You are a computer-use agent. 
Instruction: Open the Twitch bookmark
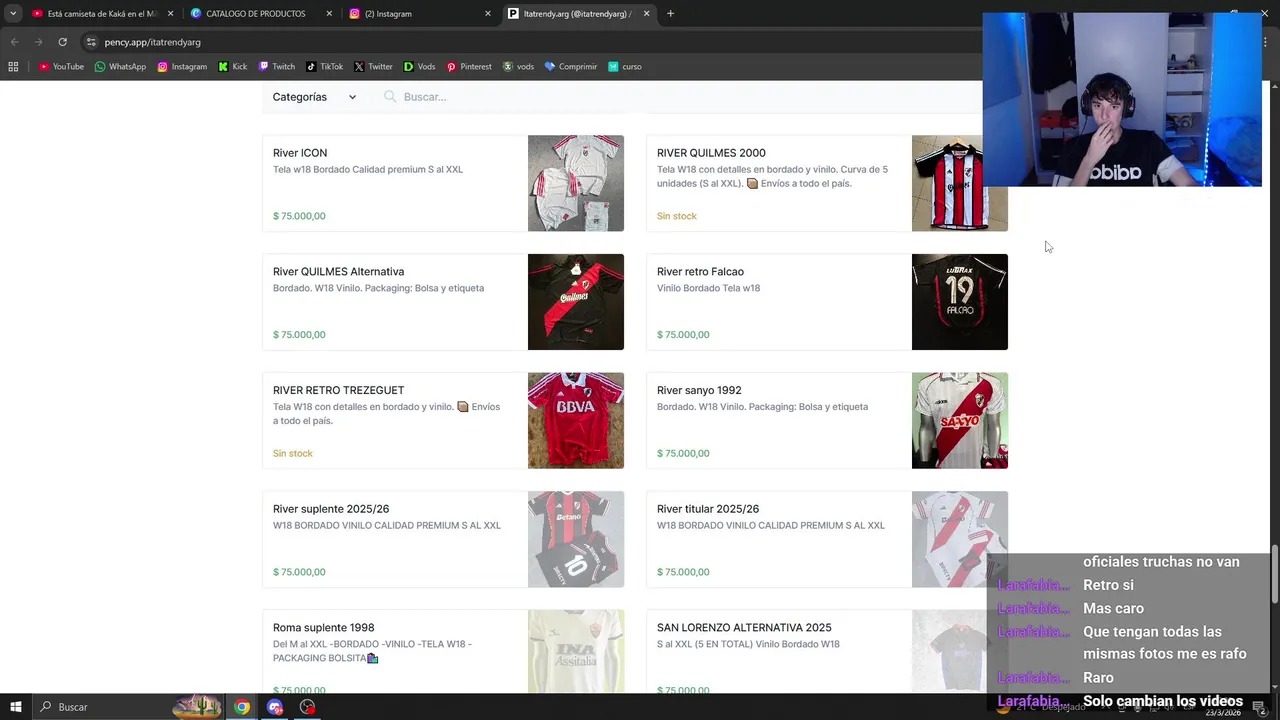(x=277, y=67)
